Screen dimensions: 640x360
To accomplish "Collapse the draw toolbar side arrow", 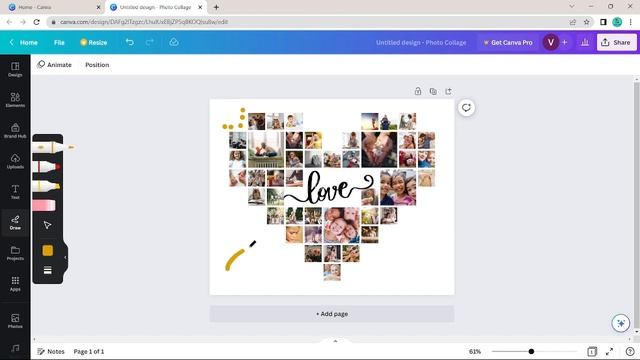I will [65, 258].
